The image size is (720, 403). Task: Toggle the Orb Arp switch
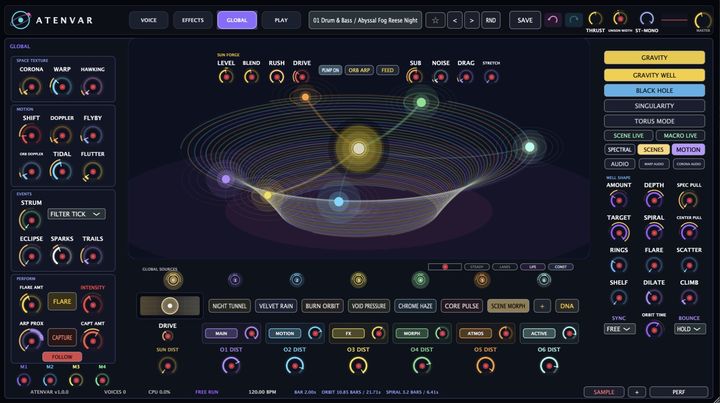pos(359,70)
